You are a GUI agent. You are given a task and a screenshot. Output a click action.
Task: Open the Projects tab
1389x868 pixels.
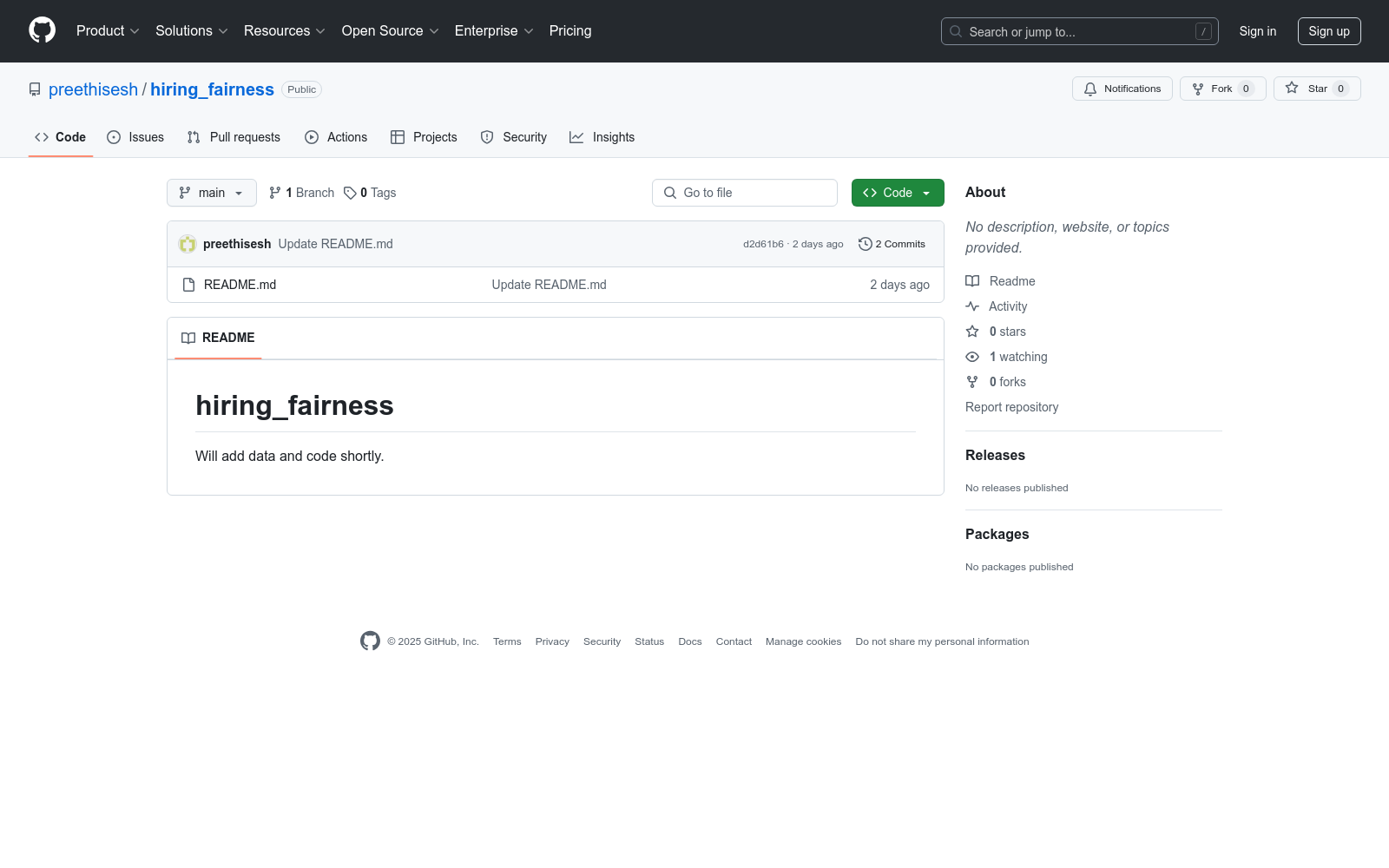[x=424, y=137]
